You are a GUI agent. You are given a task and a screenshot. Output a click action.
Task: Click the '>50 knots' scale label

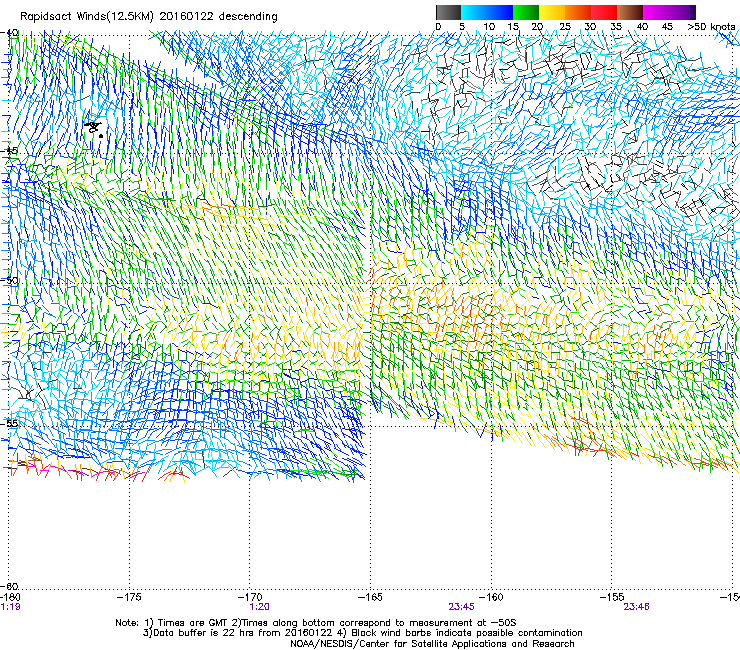(711, 27)
